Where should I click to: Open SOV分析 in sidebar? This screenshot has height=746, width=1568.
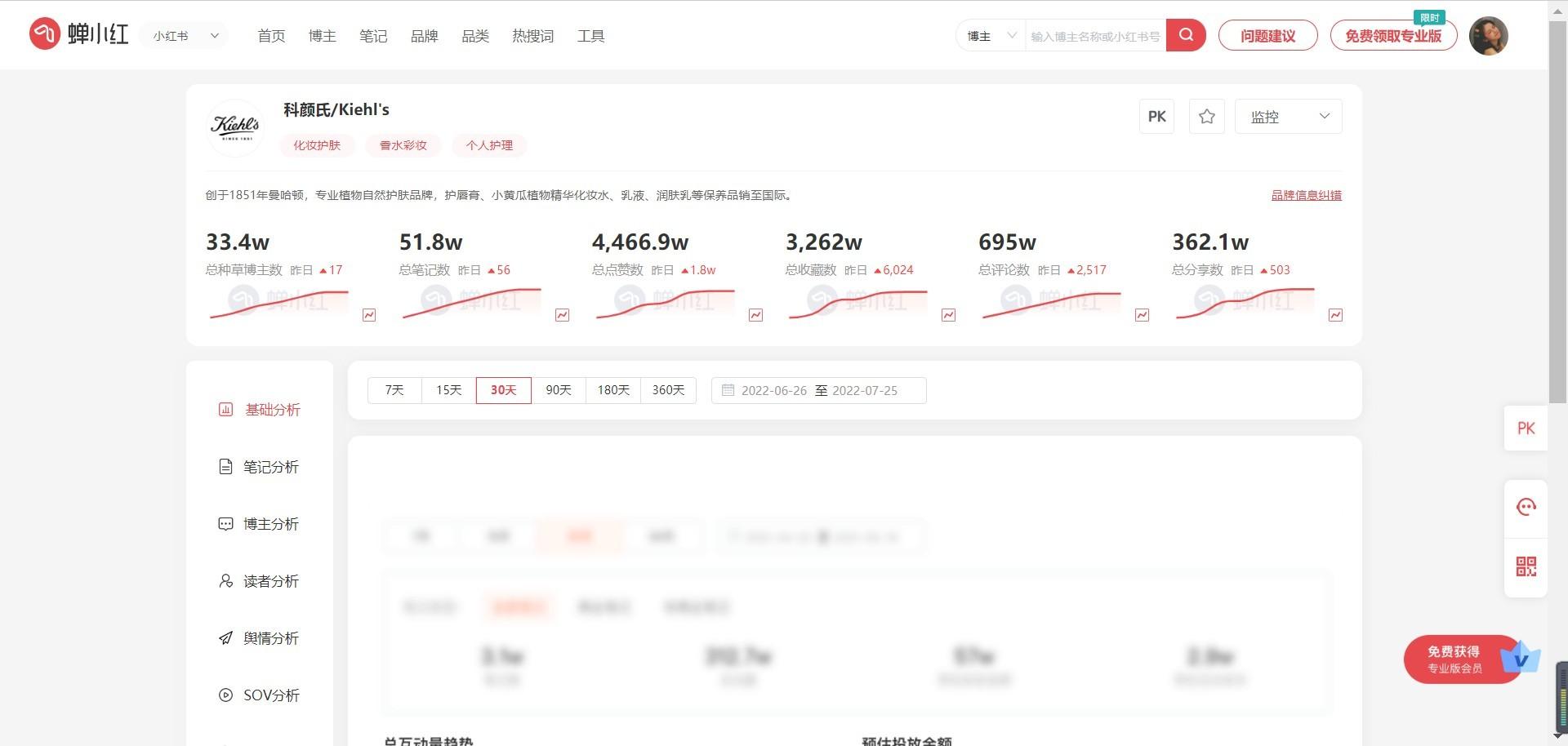pos(260,695)
